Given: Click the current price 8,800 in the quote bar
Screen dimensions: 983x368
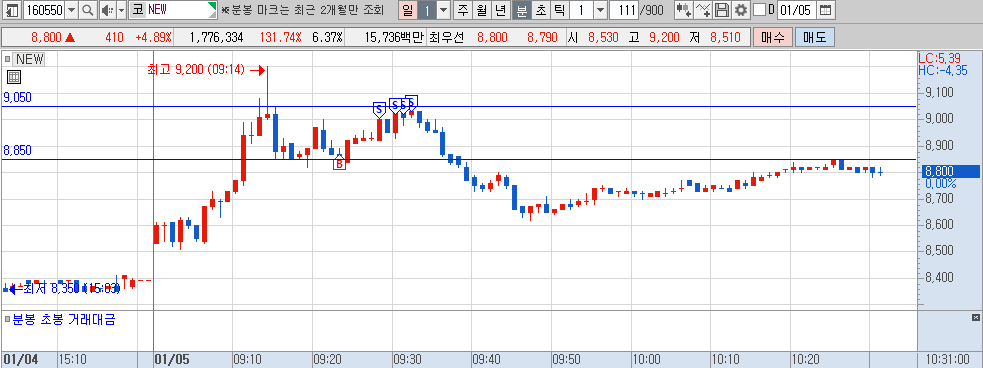Looking at the screenshot, I should pyautogui.click(x=46, y=38).
